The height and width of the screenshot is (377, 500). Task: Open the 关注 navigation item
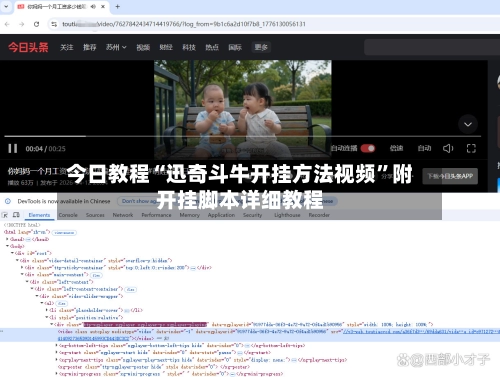66,47
